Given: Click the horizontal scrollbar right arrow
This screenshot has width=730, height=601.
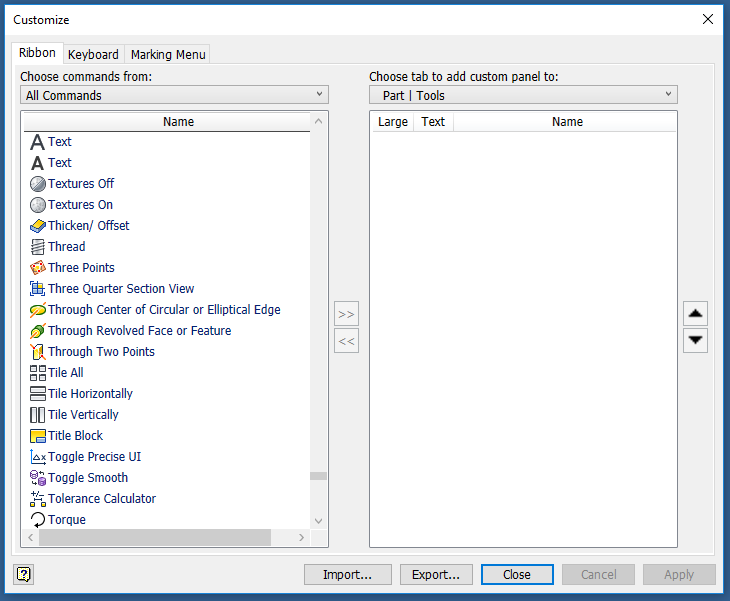Looking at the screenshot, I should [x=301, y=537].
